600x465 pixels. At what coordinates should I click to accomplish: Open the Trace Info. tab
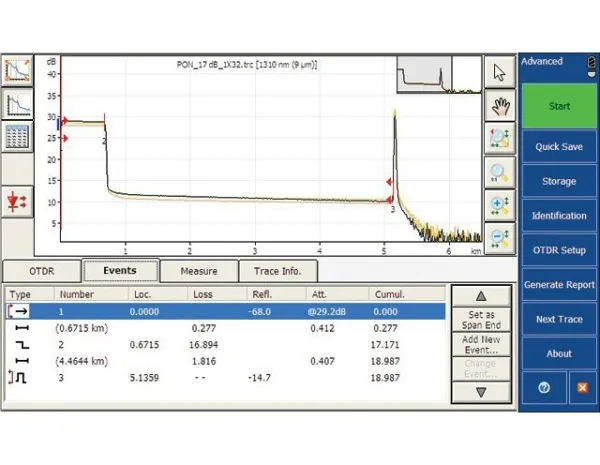click(278, 271)
